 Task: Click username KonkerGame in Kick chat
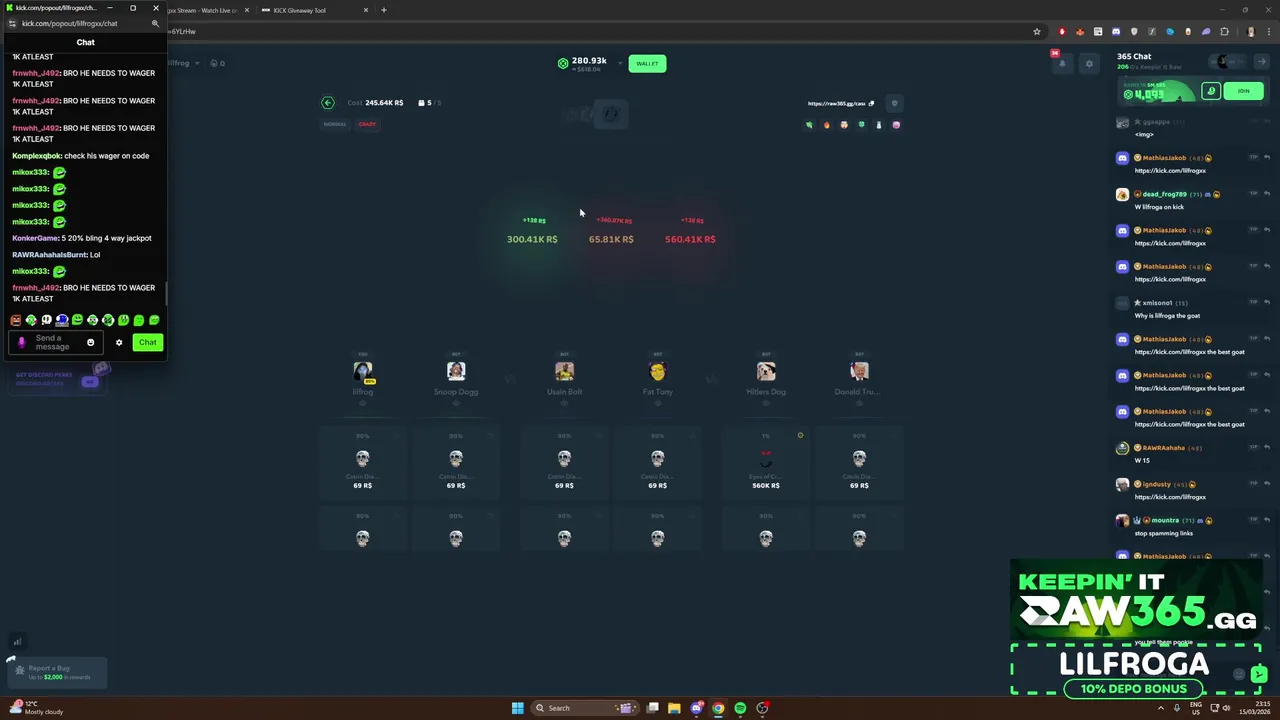tap(35, 238)
